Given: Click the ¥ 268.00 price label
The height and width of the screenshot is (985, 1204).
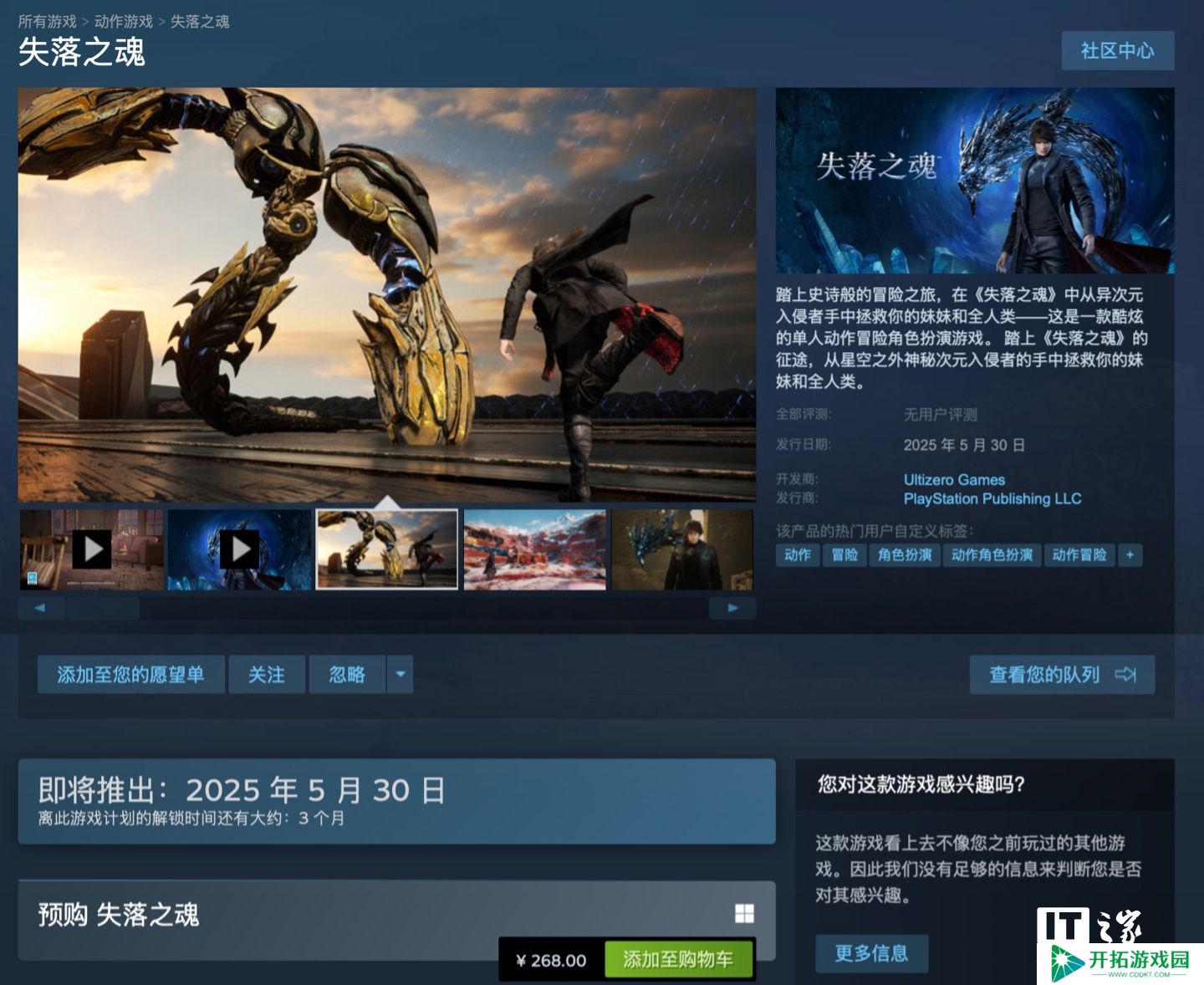Looking at the screenshot, I should pyautogui.click(x=552, y=961).
